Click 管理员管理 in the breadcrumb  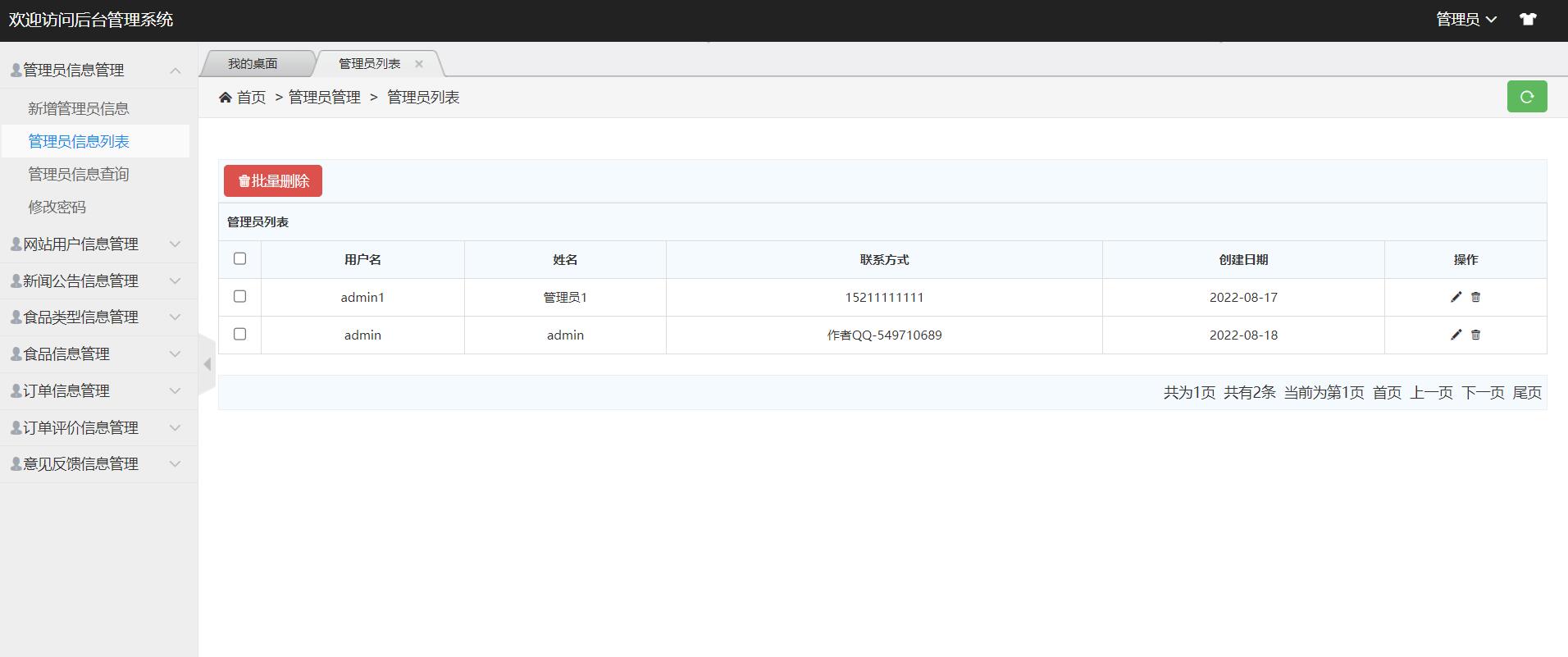325,98
